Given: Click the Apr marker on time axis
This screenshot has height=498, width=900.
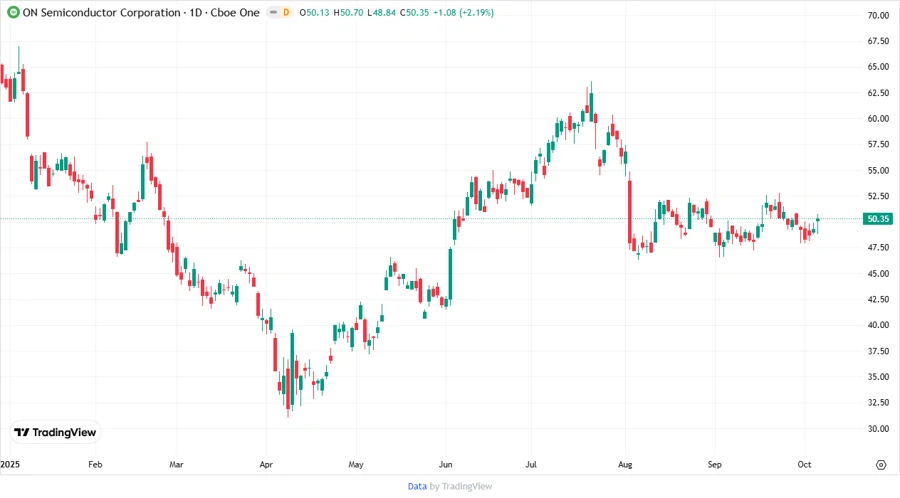Looking at the screenshot, I should [x=265, y=465].
